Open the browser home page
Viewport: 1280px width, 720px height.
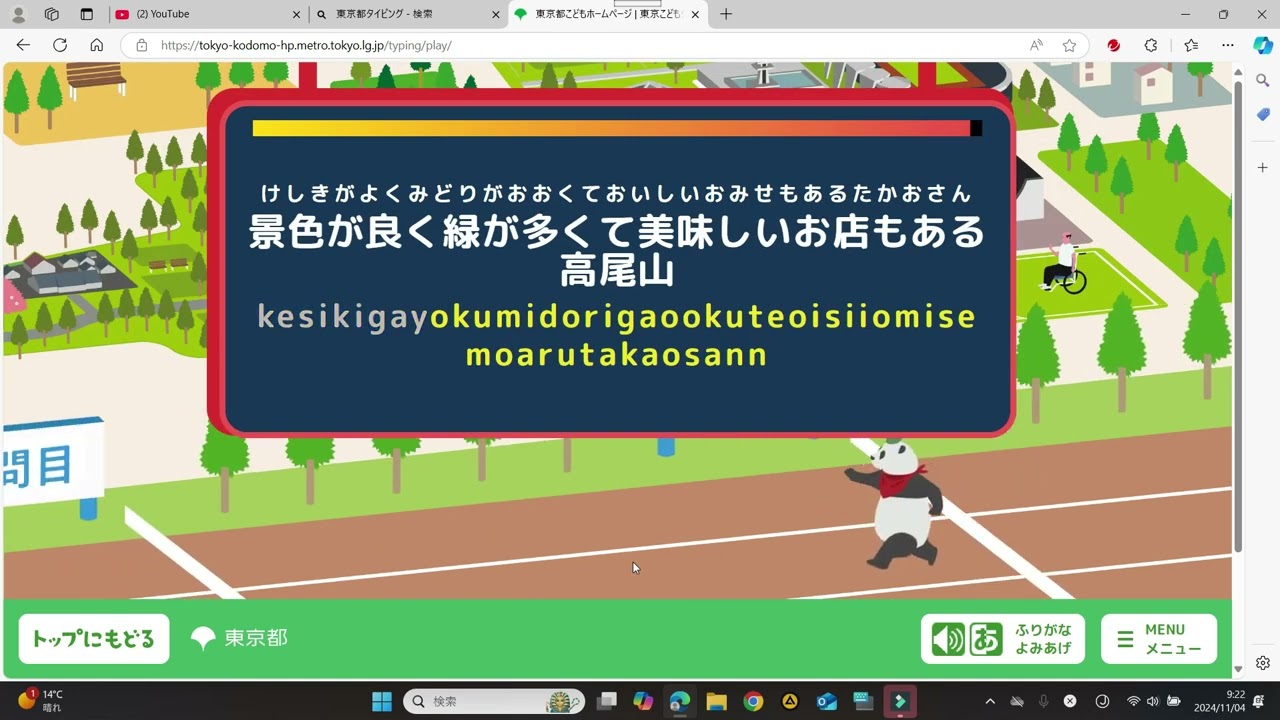(97, 45)
